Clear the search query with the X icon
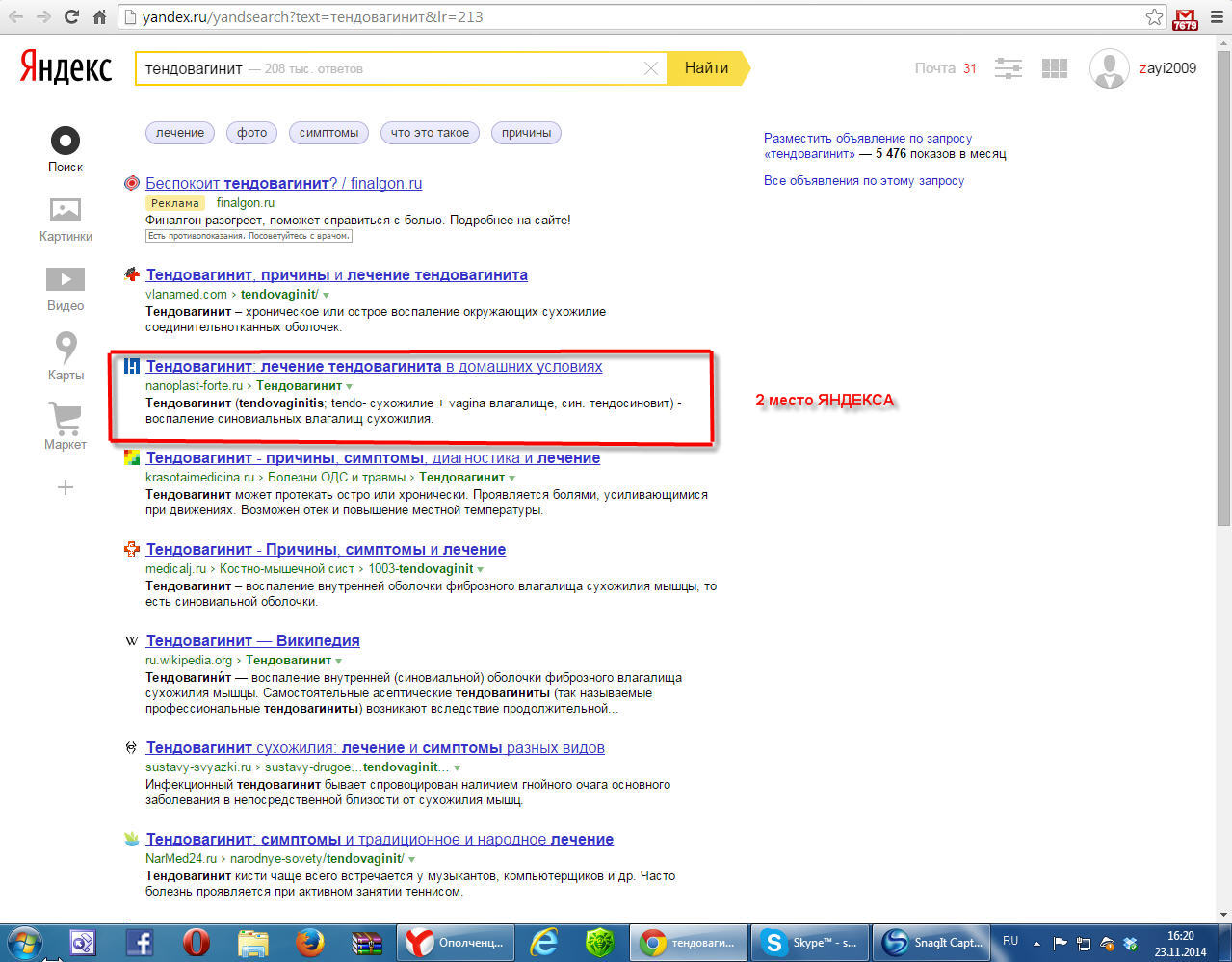Screen dimensions: 1232x962 coord(651,68)
